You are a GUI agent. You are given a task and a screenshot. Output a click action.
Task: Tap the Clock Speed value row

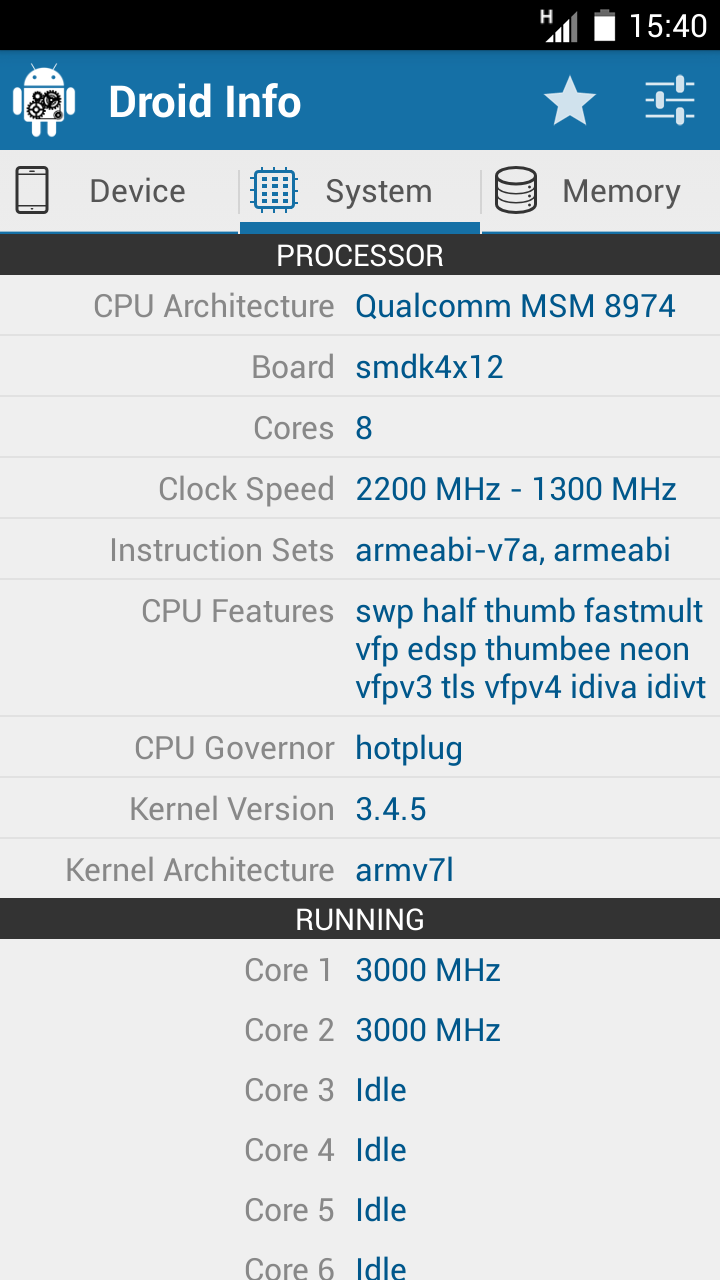[x=516, y=489]
